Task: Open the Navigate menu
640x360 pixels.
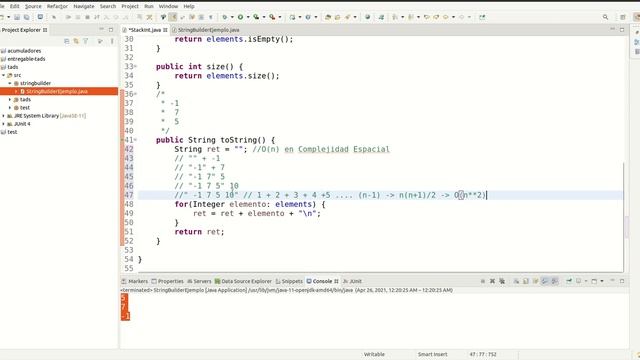Action: pos(84,6)
